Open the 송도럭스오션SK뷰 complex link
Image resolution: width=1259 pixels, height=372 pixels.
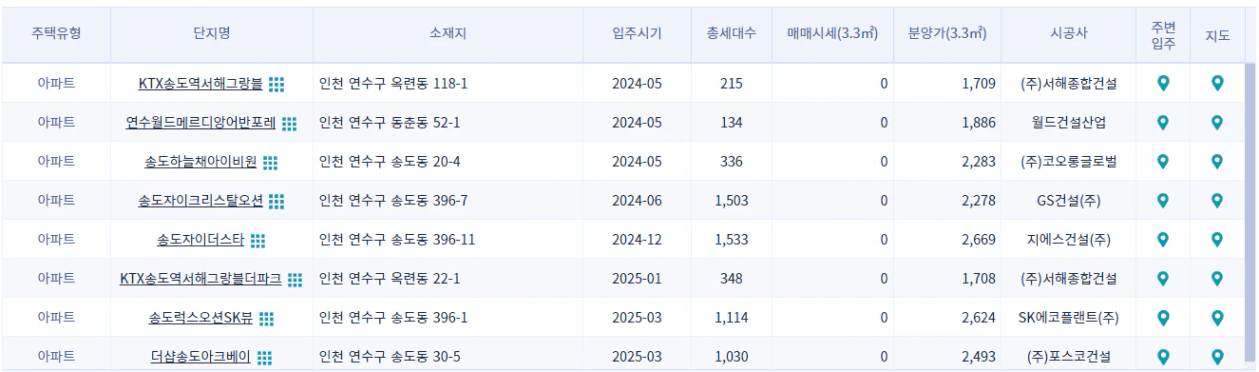pos(201,318)
